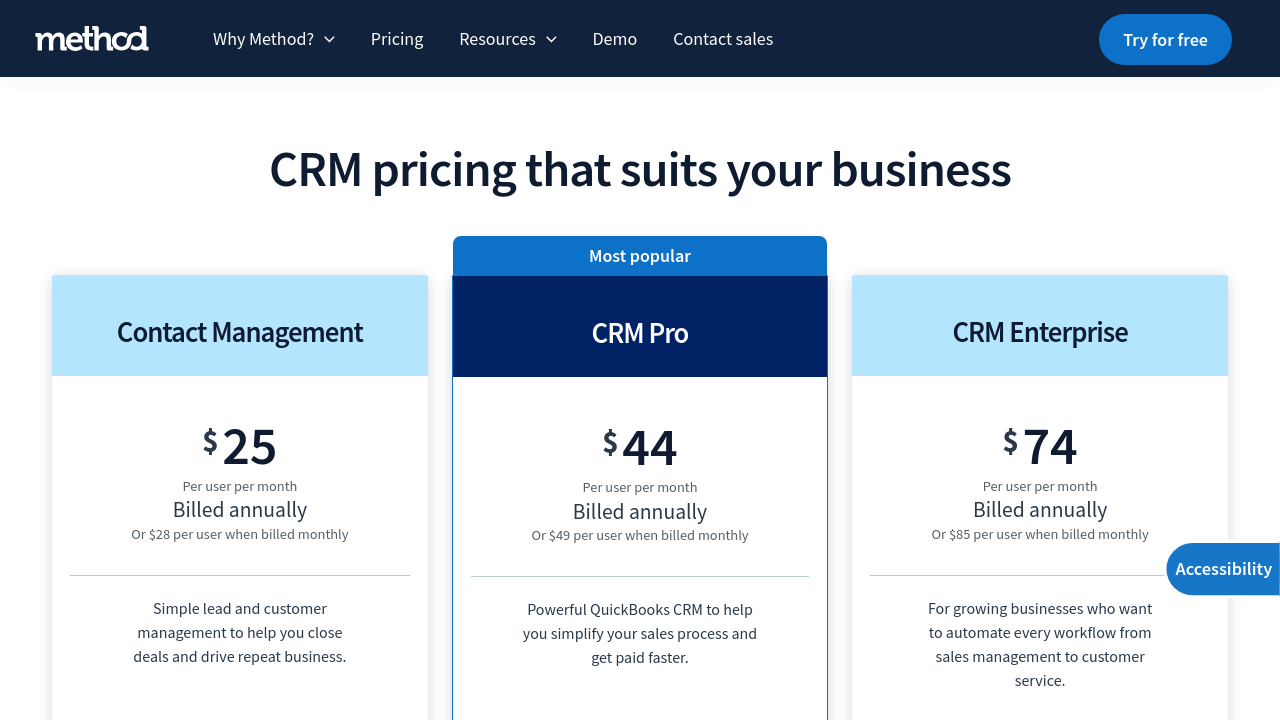
Task: Click the 'CRM pricing that suits your business' heading
Action: click(x=640, y=170)
